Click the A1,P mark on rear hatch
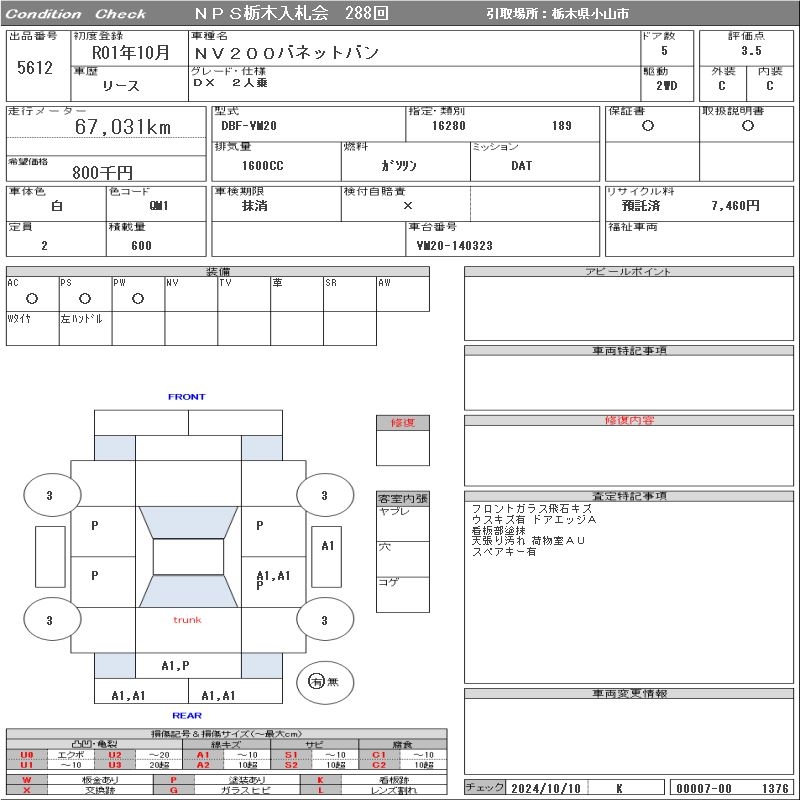The height and width of the screenshot is (800, 800). pyautogui.click(x=175, y=665)
